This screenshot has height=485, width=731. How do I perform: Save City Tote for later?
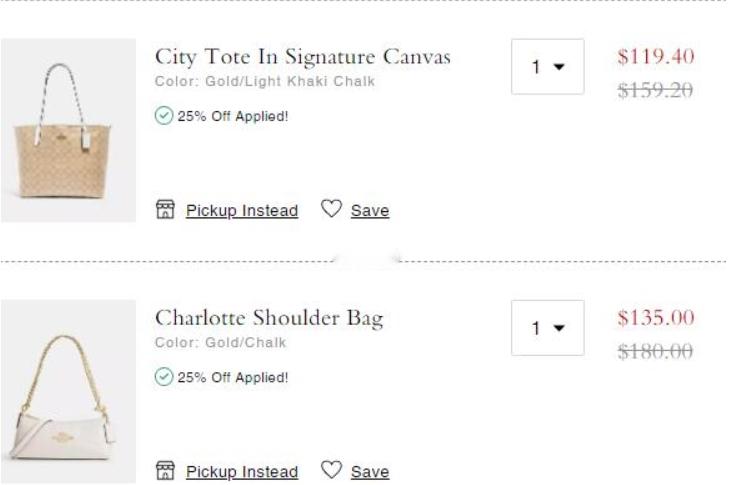(370, 211)
